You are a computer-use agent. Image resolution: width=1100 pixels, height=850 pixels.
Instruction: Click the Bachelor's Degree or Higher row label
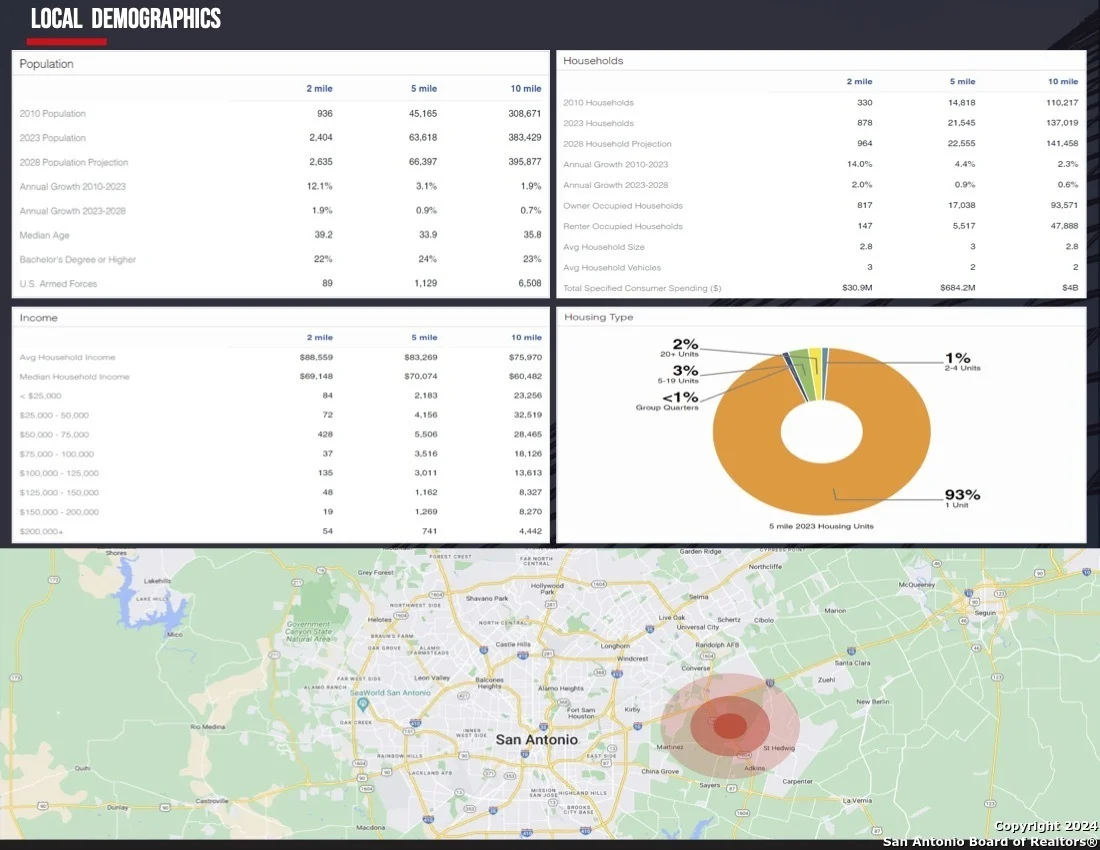pyautogui.click(x=78, y=259)
